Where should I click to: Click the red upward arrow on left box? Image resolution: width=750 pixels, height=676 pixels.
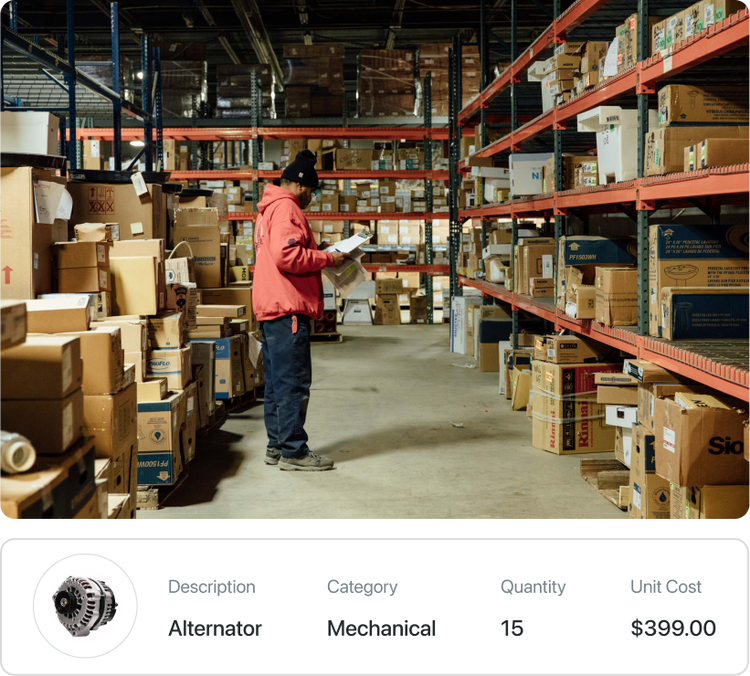point(7,275)
